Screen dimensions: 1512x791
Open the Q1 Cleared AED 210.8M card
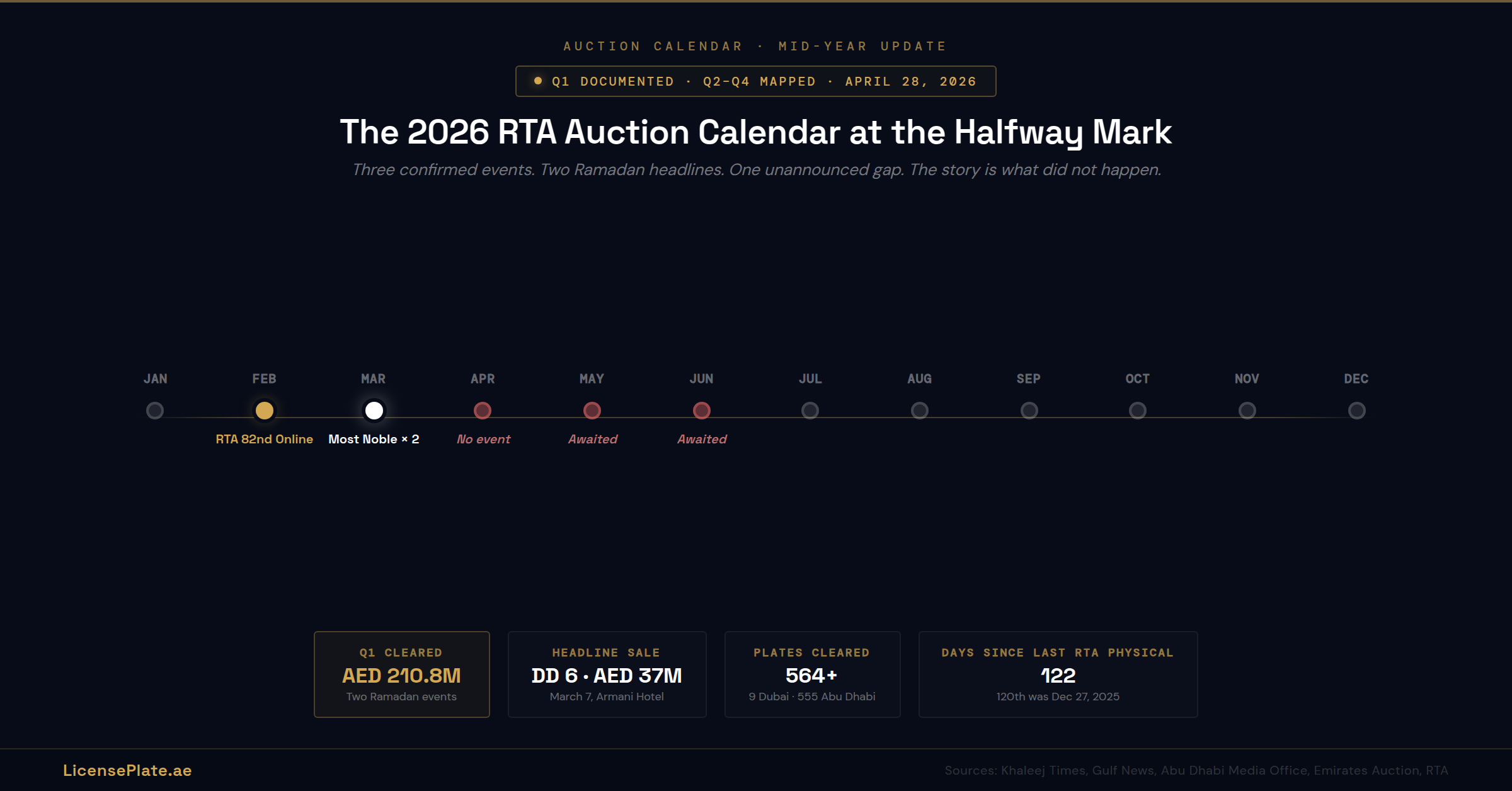[402, 674]
